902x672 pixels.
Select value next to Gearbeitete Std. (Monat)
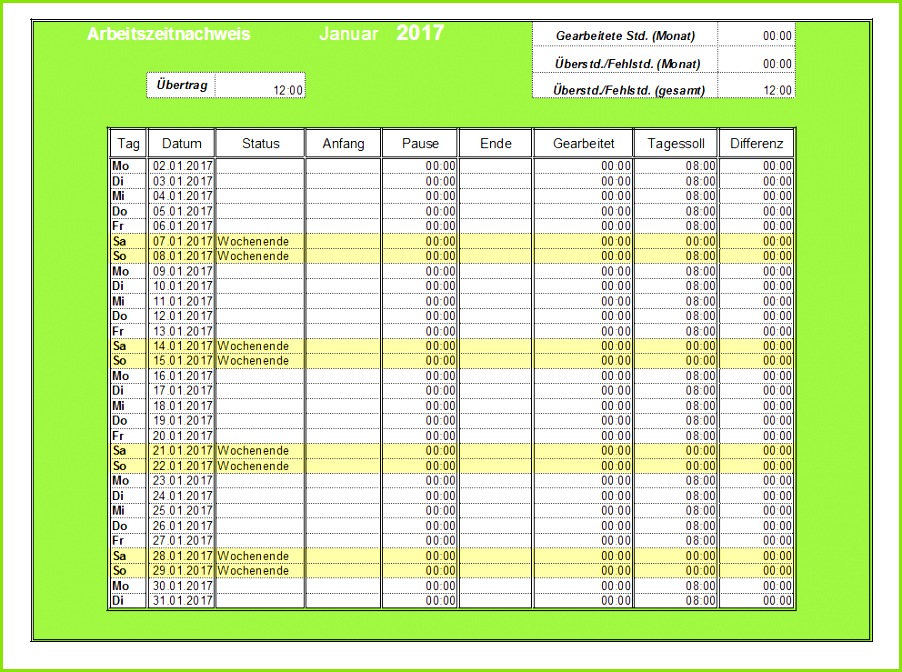pos(756,36)
